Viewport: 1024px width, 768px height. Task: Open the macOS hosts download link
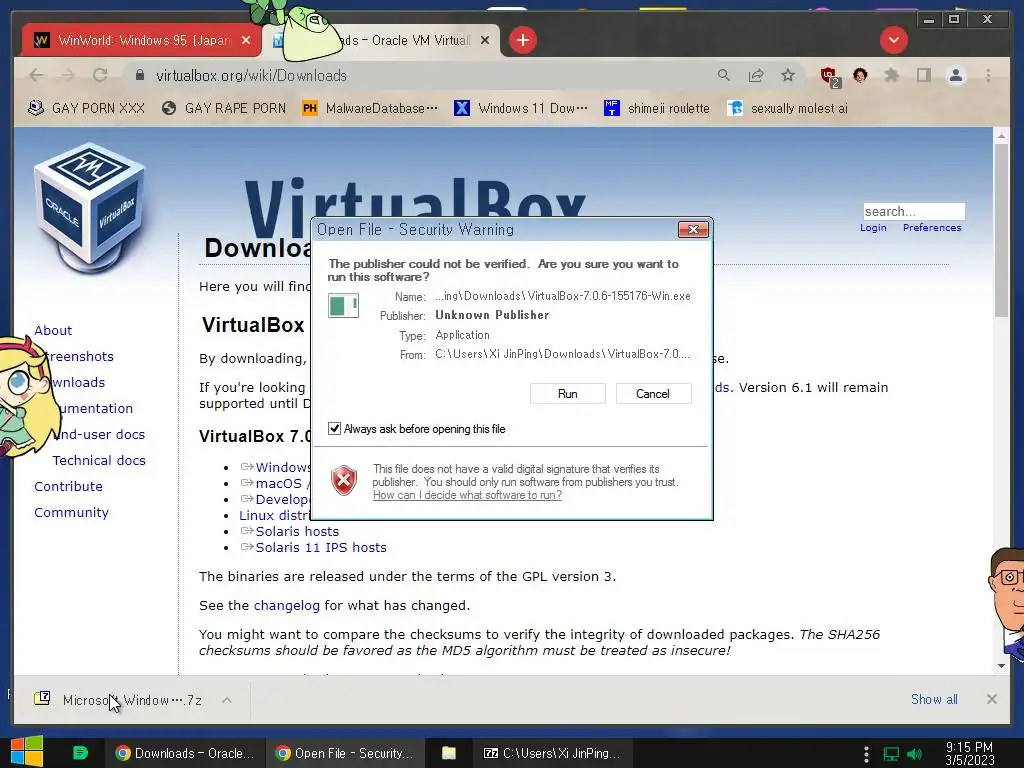[x=278, y=484]
